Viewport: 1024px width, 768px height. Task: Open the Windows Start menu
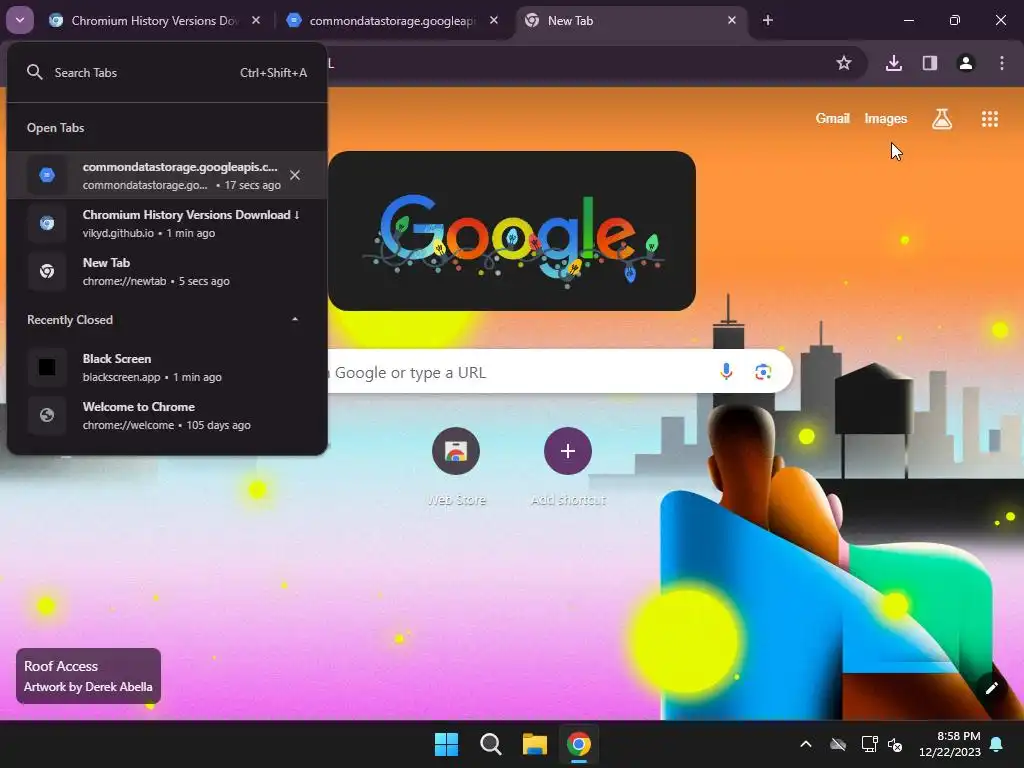447,744
